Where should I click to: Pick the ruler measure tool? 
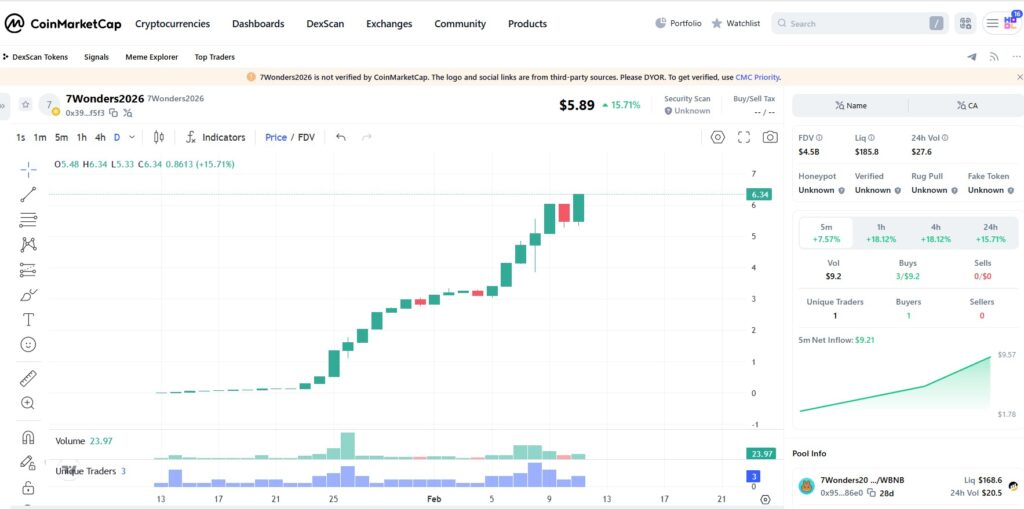point(28,378)
